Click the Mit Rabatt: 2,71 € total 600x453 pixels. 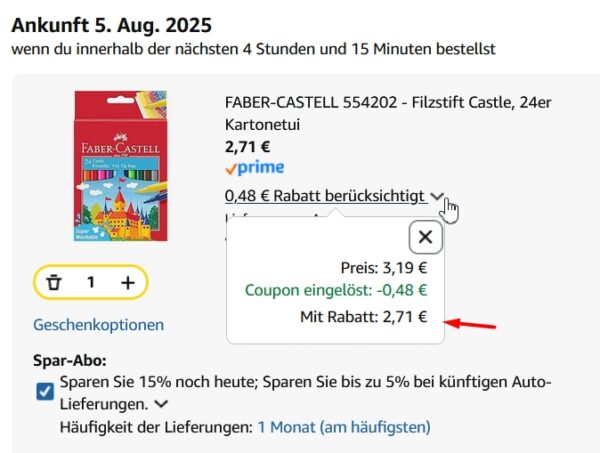363,318
